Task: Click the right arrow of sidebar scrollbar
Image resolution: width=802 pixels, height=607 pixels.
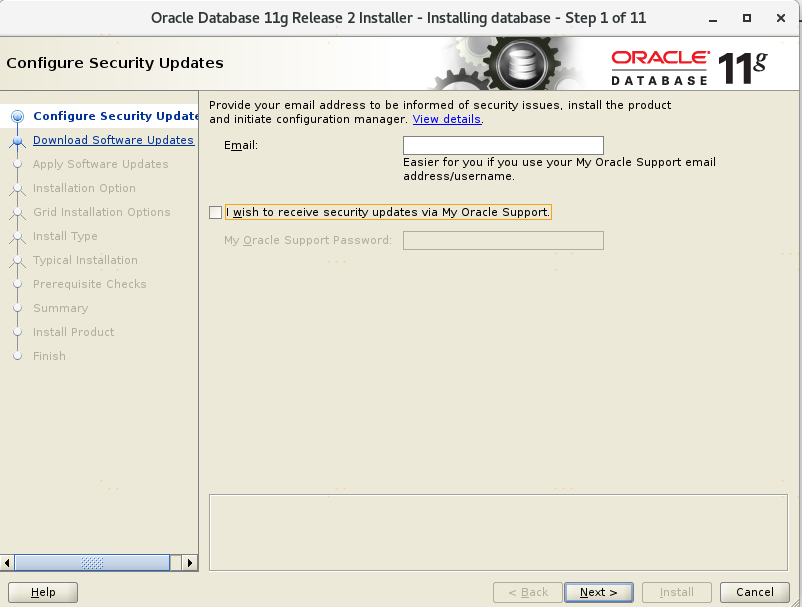Action: 190,563
